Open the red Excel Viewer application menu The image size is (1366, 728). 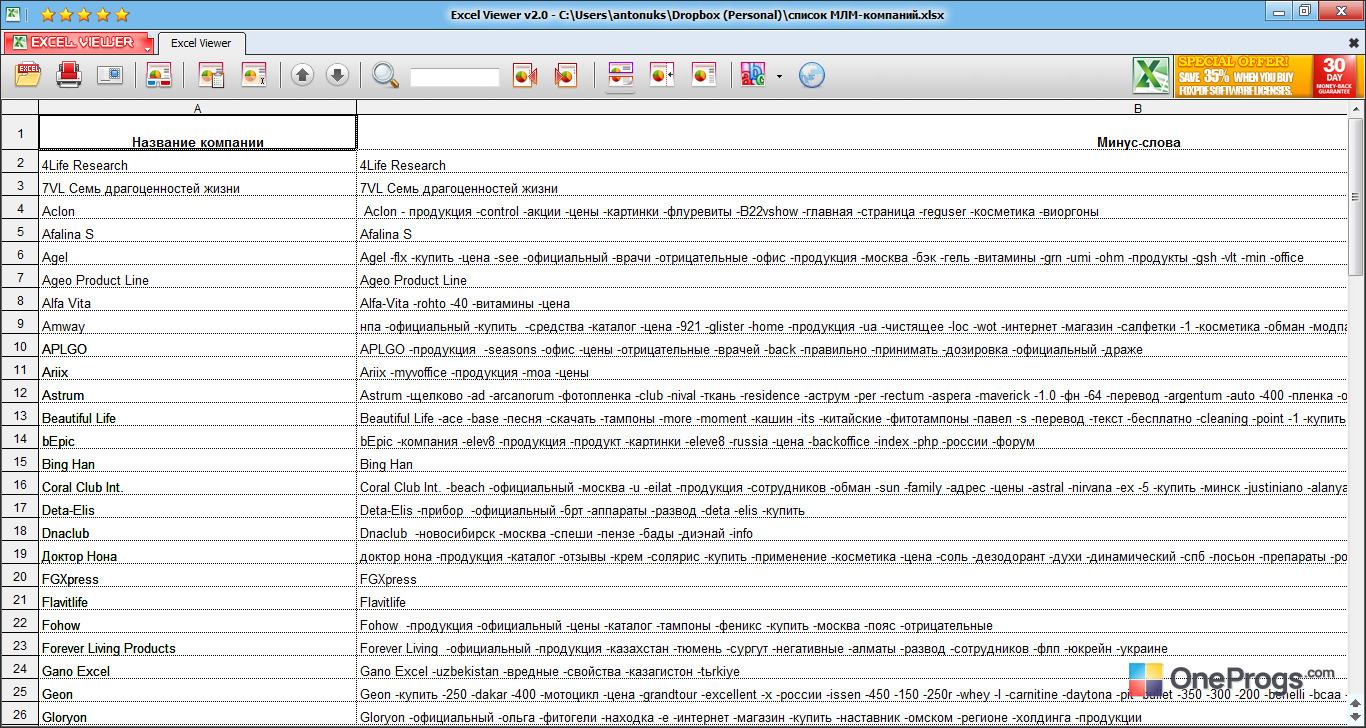79,43
